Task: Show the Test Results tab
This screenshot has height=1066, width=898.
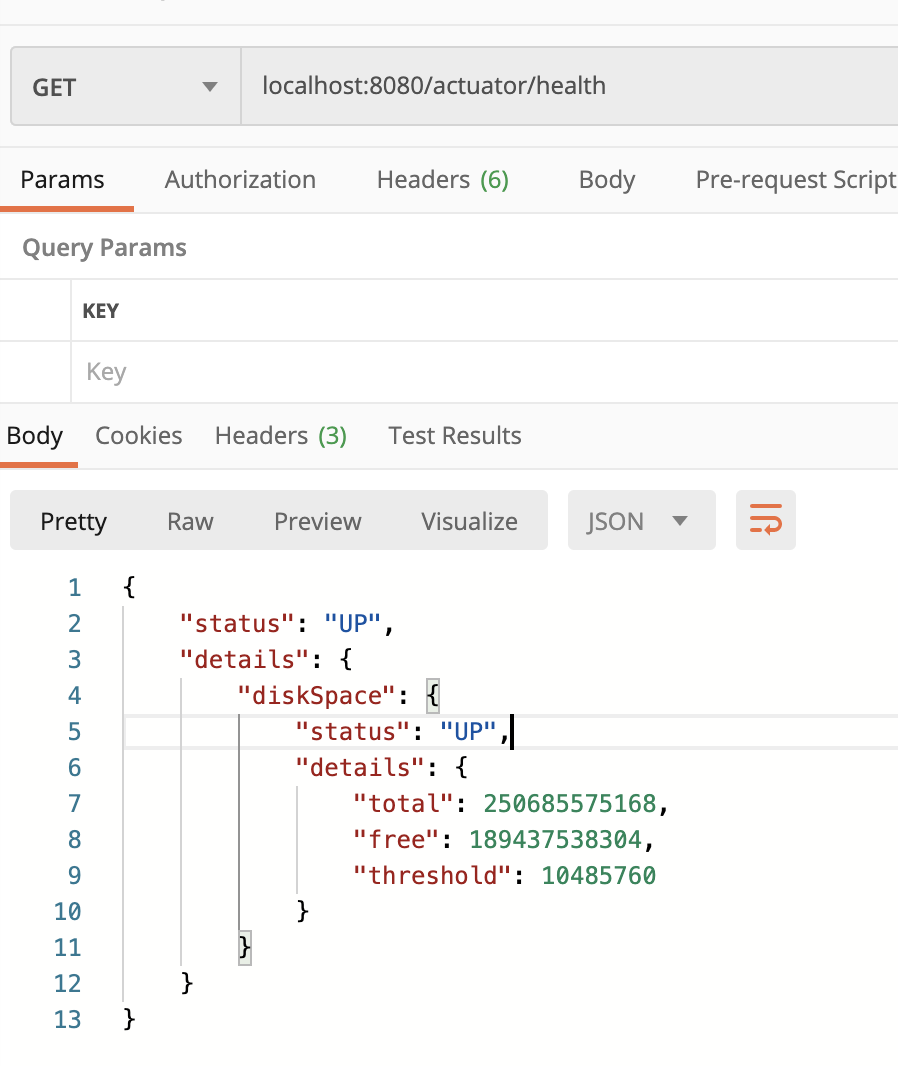Action: [x=455, y=436]
